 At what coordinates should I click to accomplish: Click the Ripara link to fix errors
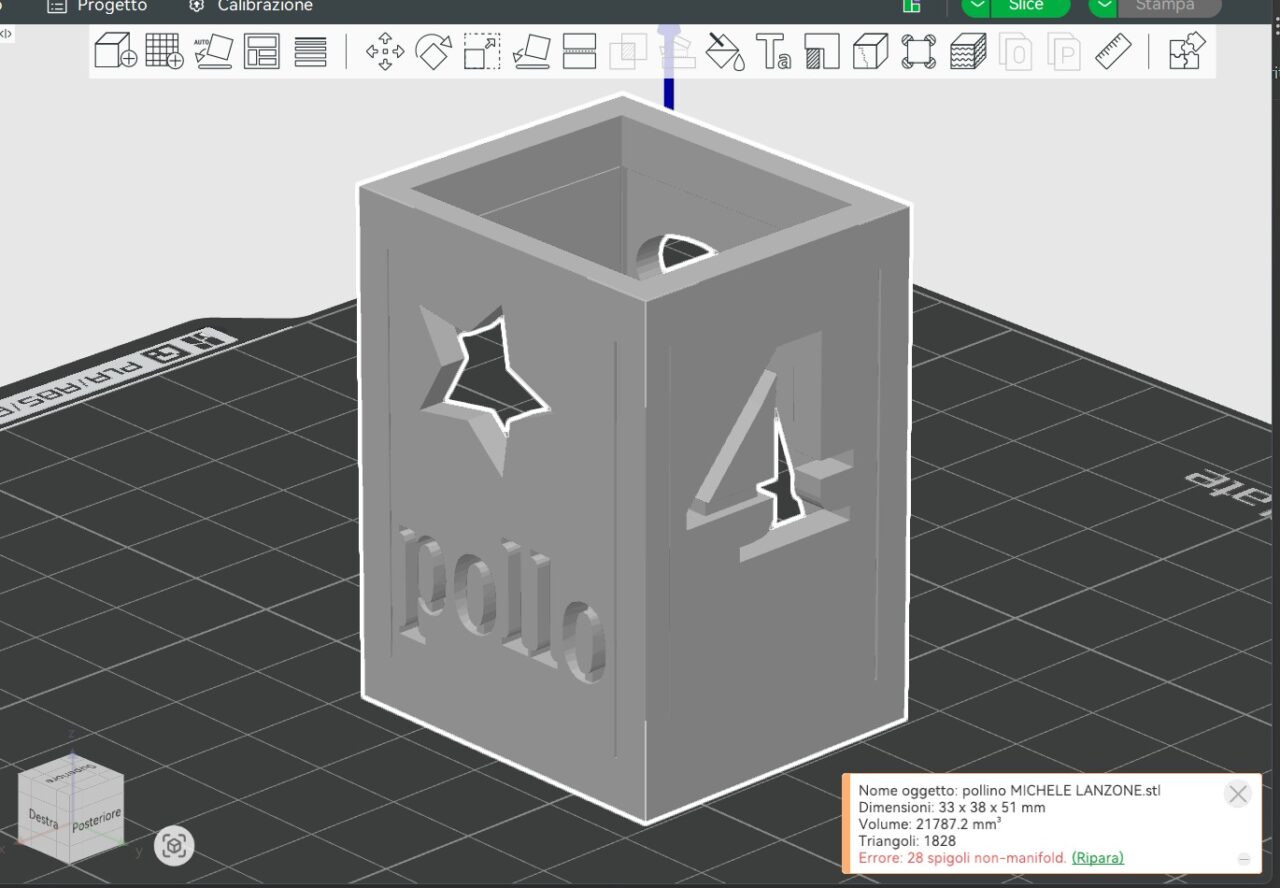pyautogui.click(x=1097, y=858)
